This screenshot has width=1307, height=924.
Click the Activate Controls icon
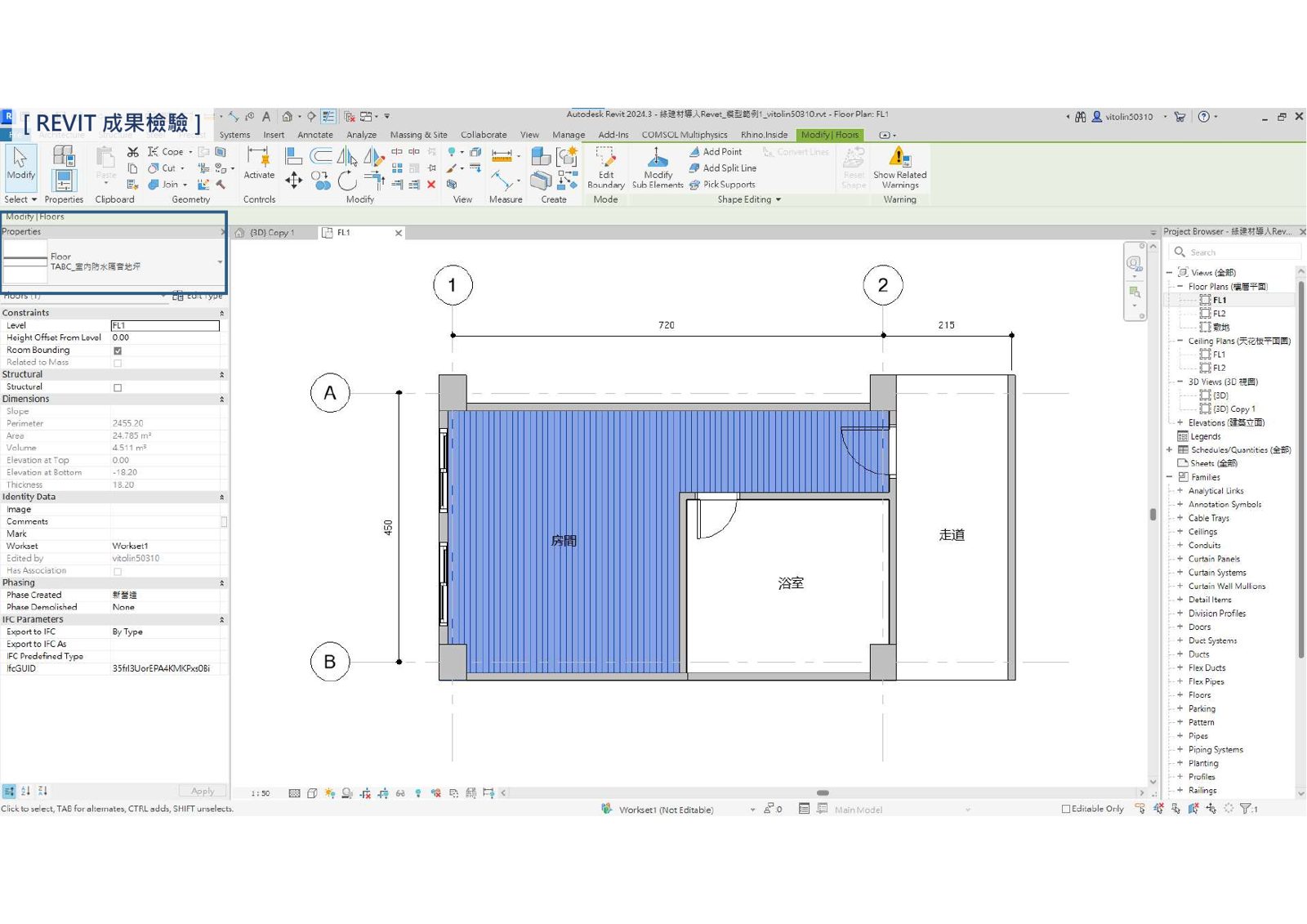pyautogui.click(x=259, y=163)
